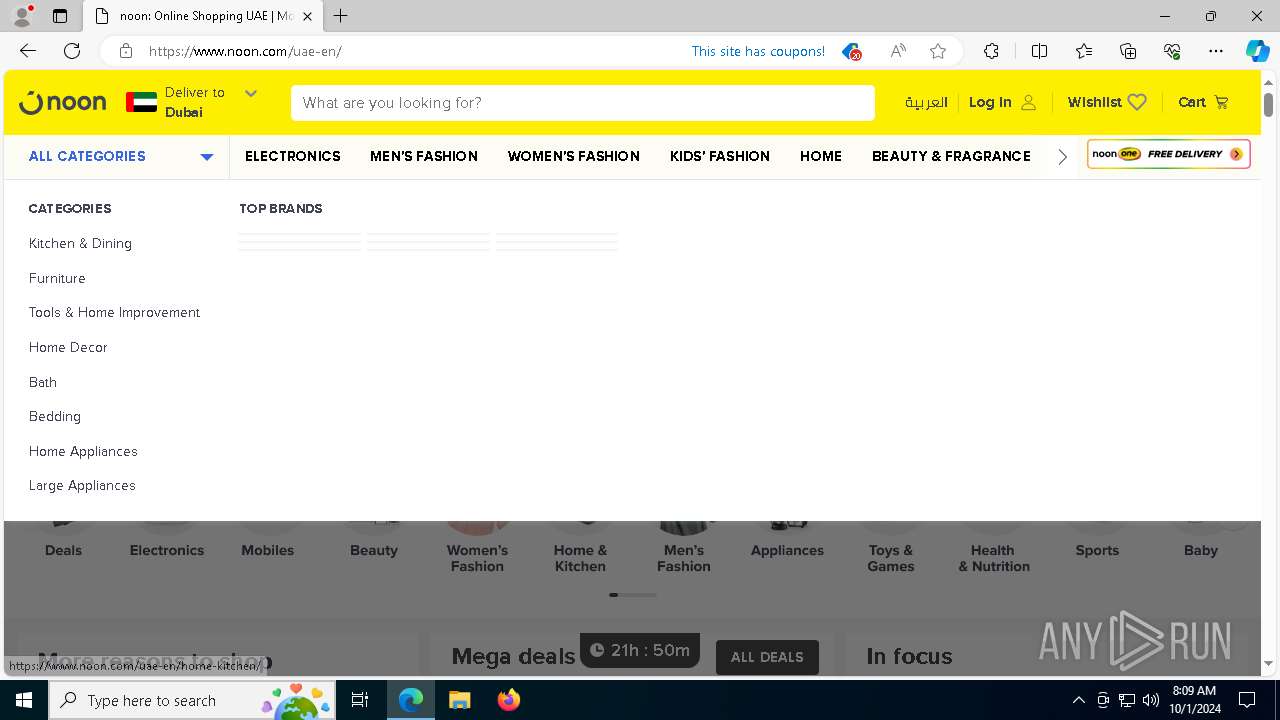This screenshot has height=720, width=1280.
Task: Open Windows Start menu
Action: coord(24,700)
